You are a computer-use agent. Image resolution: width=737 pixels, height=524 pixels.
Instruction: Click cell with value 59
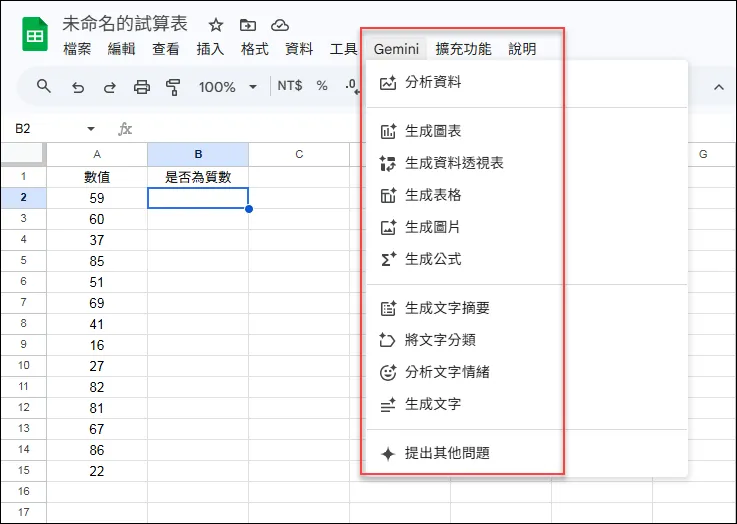click(x=97, y=198)
